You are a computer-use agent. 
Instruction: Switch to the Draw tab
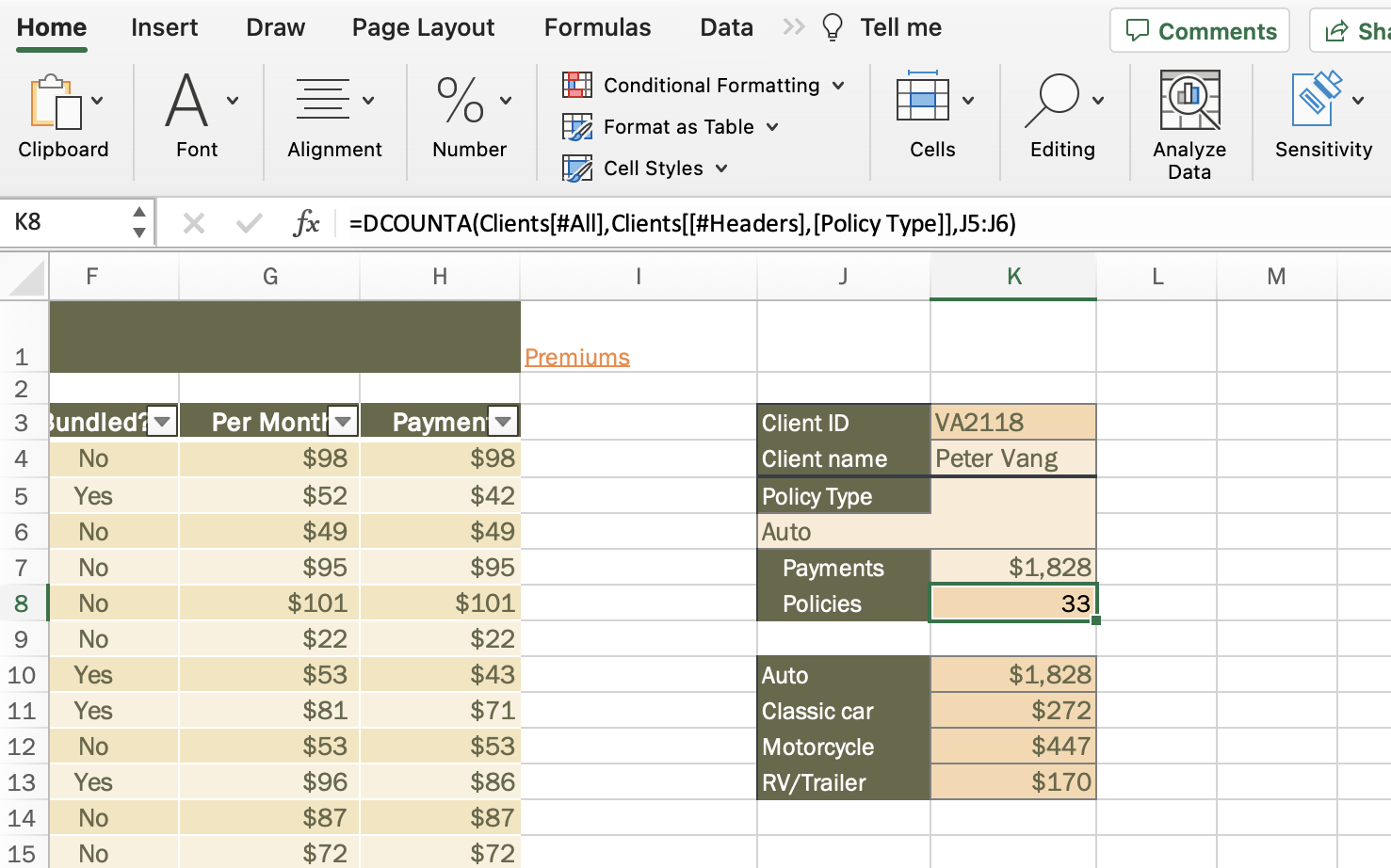point(275,28)
